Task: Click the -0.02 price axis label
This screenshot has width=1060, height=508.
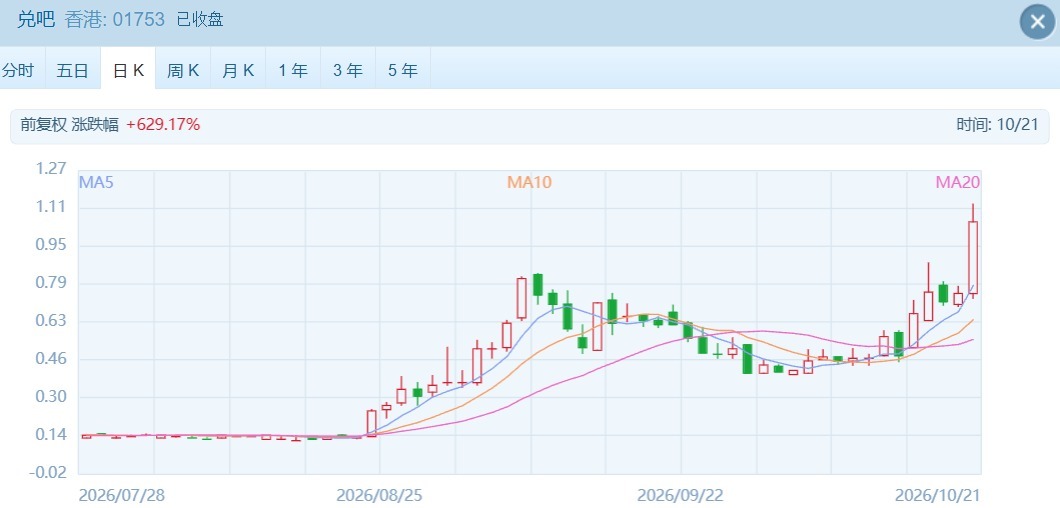Action: pos(49,472)
